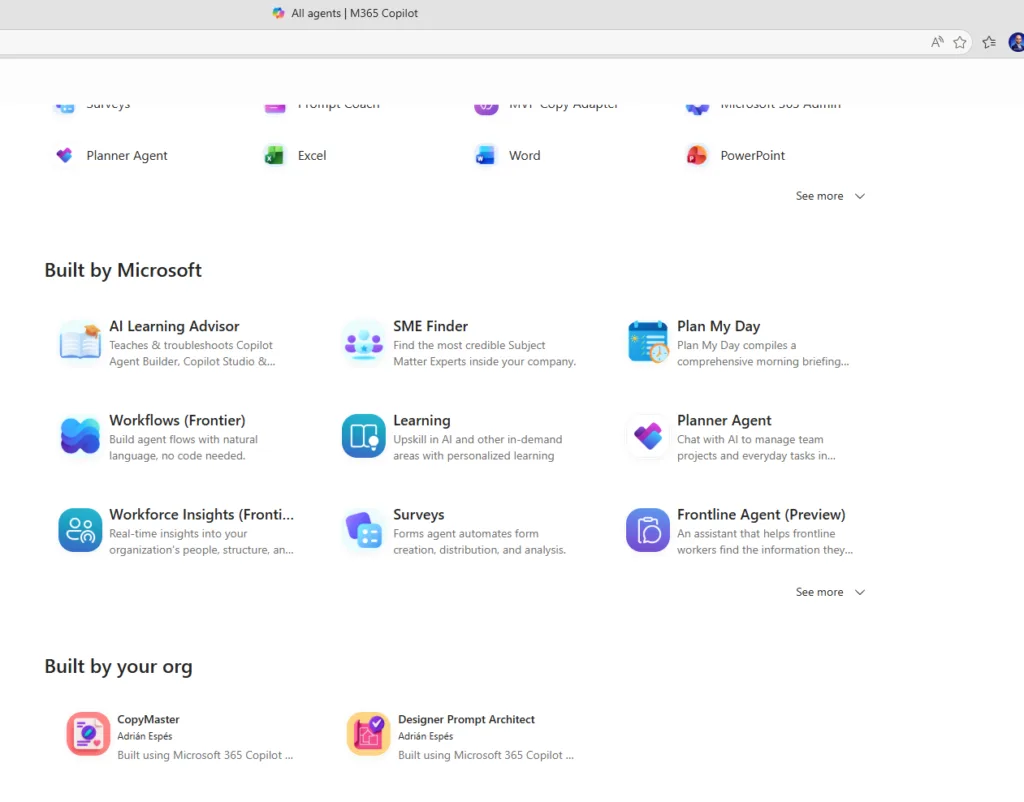Click 'An assistant that helps frontline' text
This screenshot has width=1024, height=802.
point(756,534)
